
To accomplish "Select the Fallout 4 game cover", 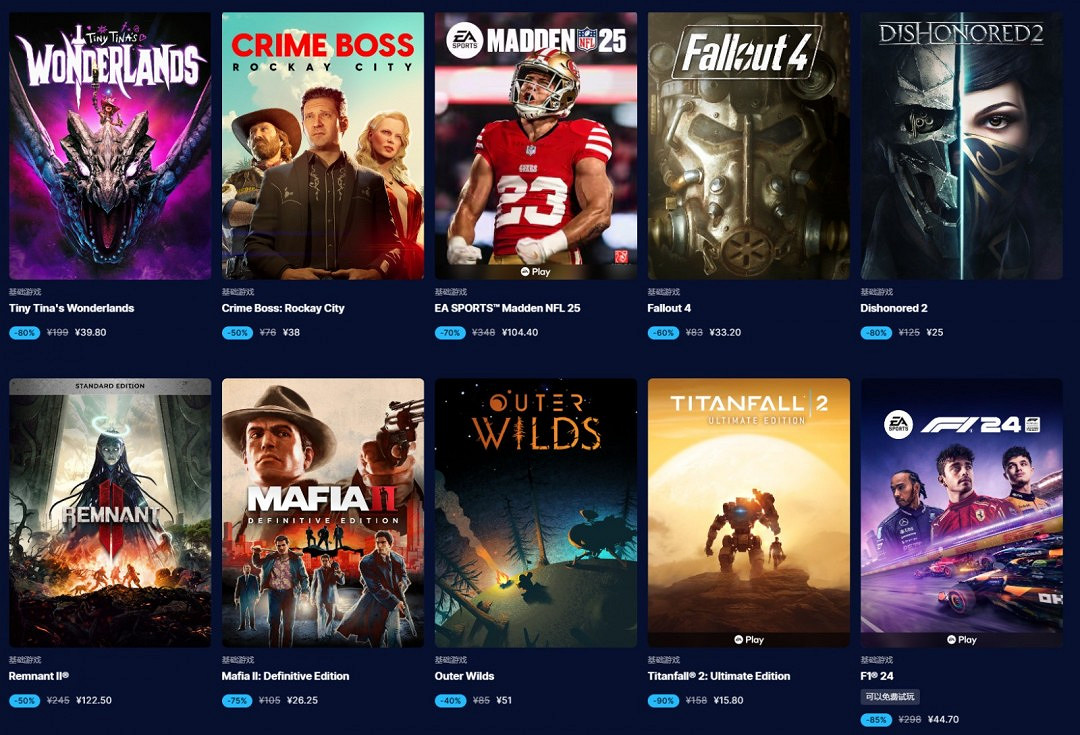I will click(x=749, y=146).
